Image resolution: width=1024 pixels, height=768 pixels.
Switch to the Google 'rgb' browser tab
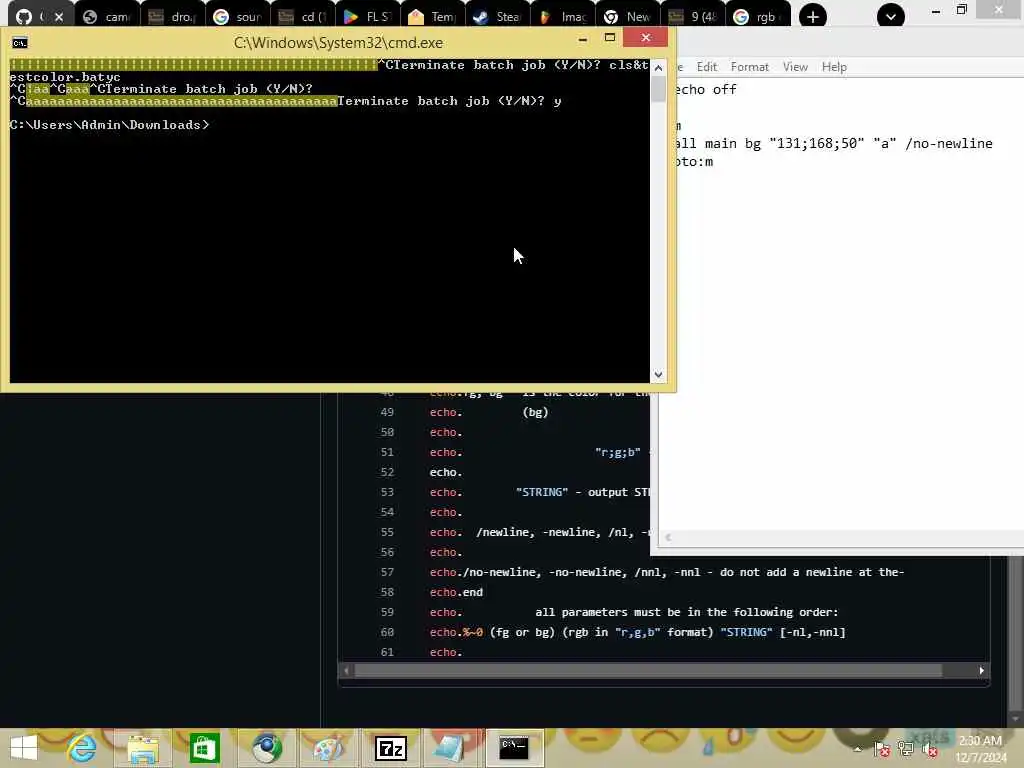(758, 16)
